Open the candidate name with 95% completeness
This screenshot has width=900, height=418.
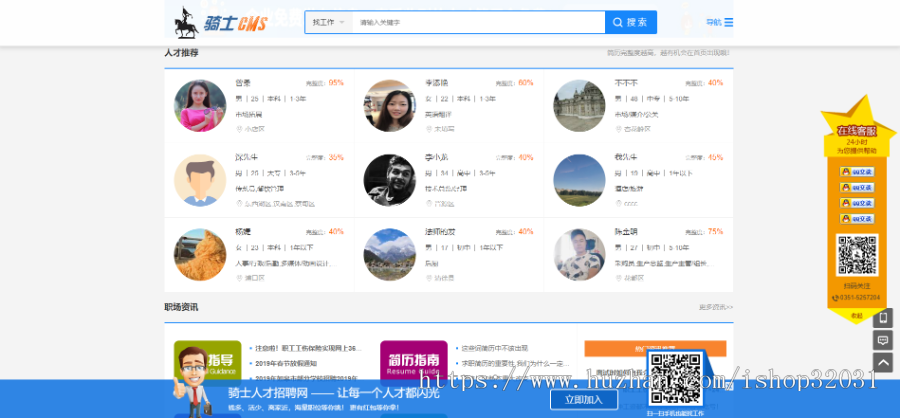point(243,83)
